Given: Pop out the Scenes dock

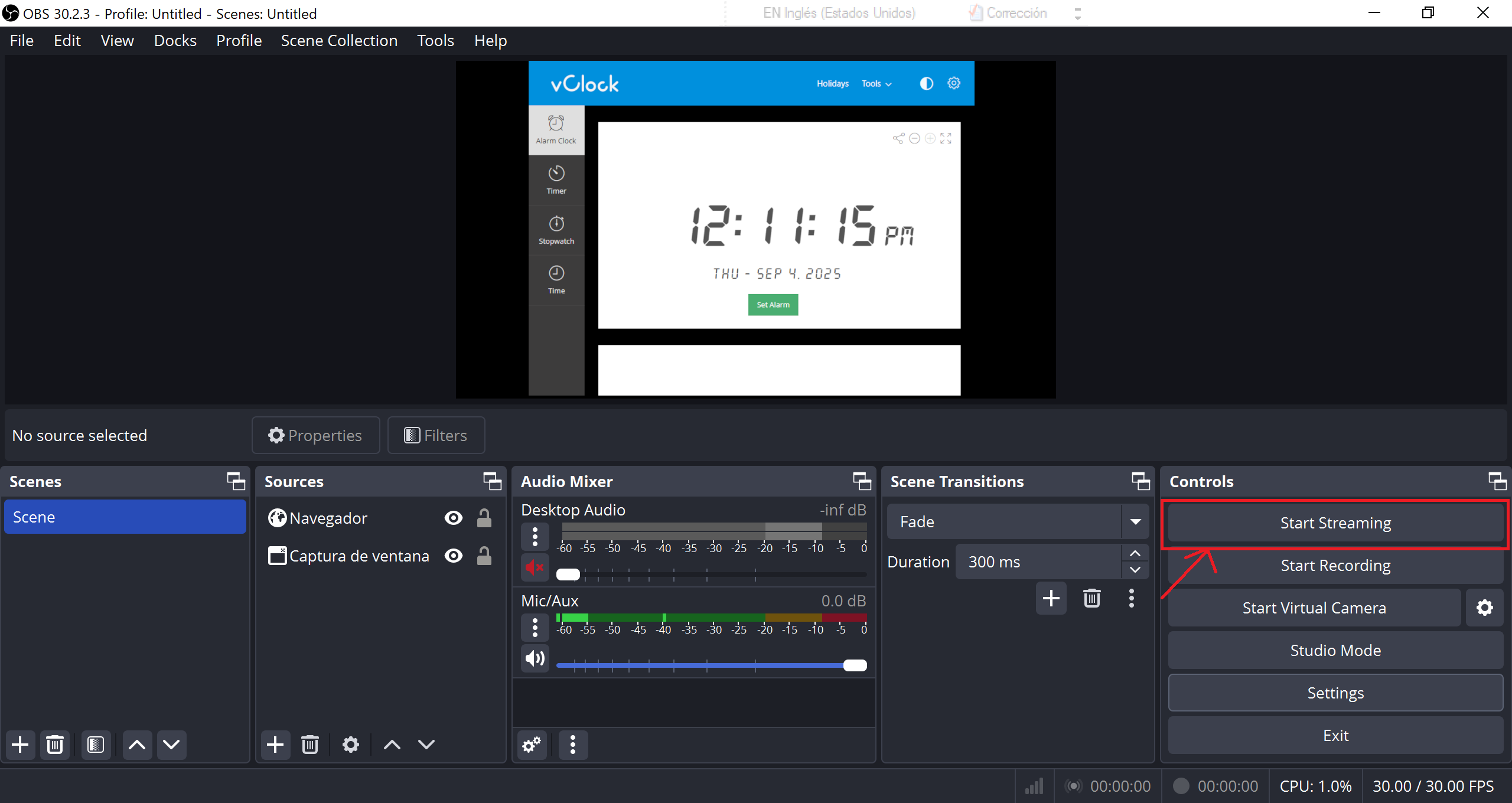Looking at the screenshot, I should pos(236,481).
